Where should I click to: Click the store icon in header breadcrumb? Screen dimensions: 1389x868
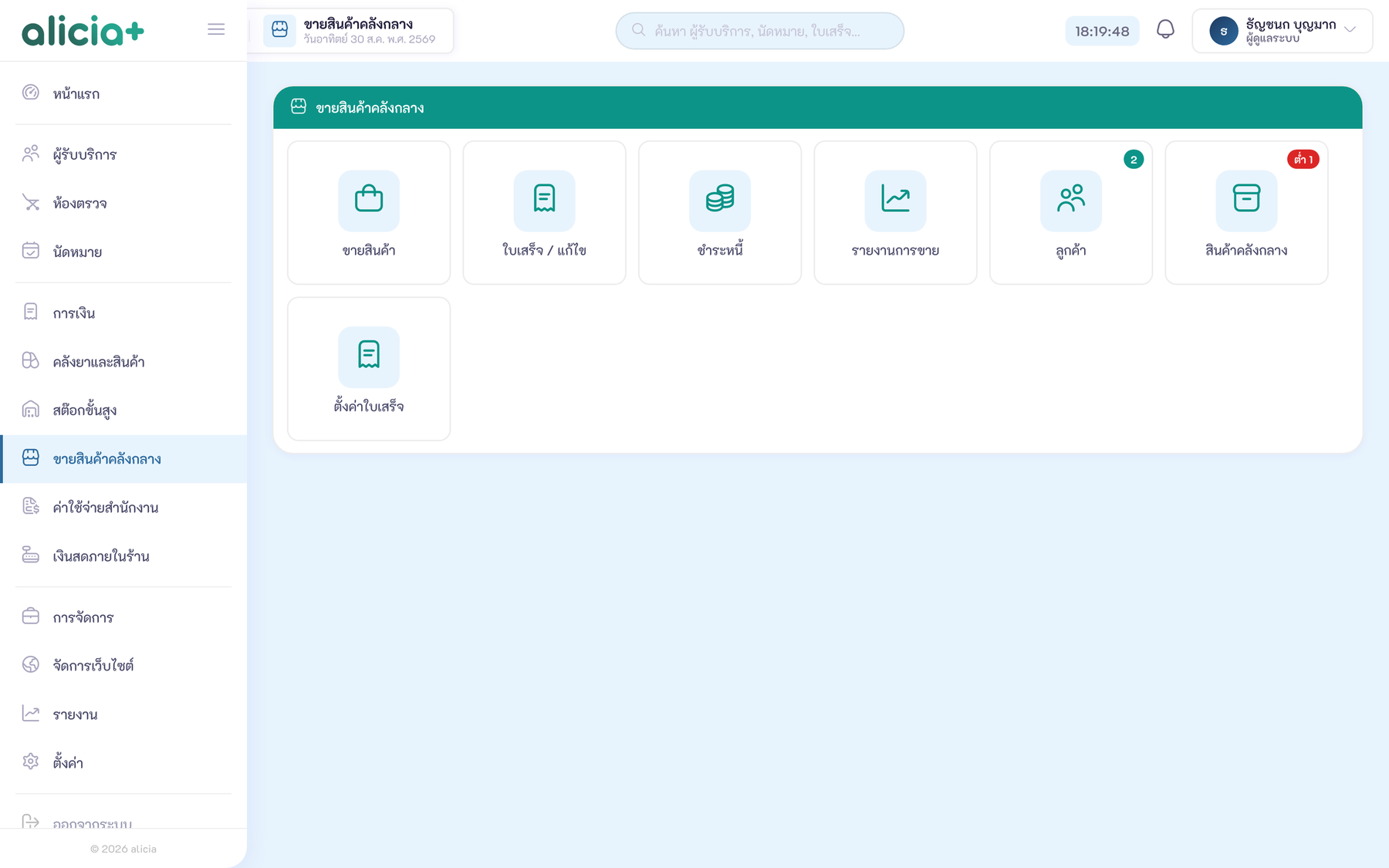point(279,31)
